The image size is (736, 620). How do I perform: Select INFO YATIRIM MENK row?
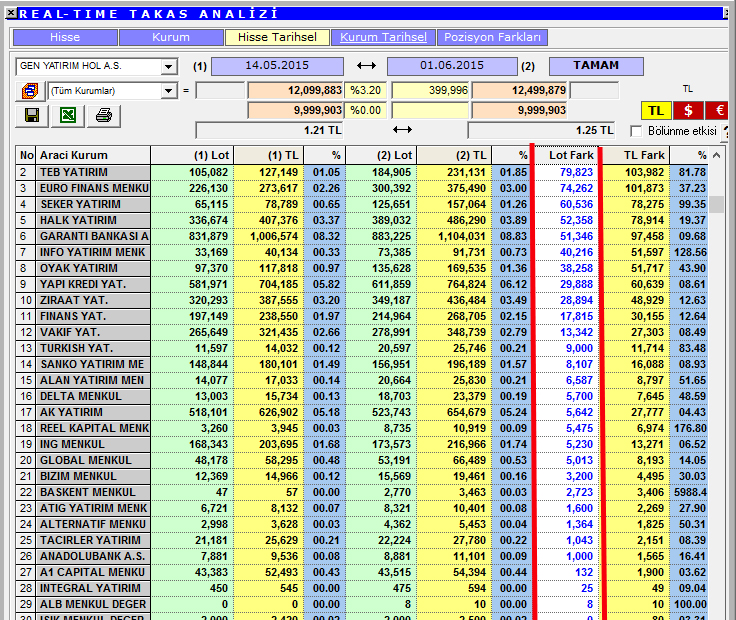coord(361,252)
